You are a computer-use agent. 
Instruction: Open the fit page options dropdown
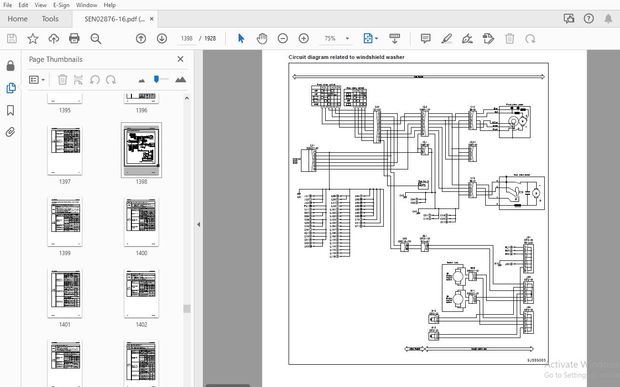[x=370, y=38]
